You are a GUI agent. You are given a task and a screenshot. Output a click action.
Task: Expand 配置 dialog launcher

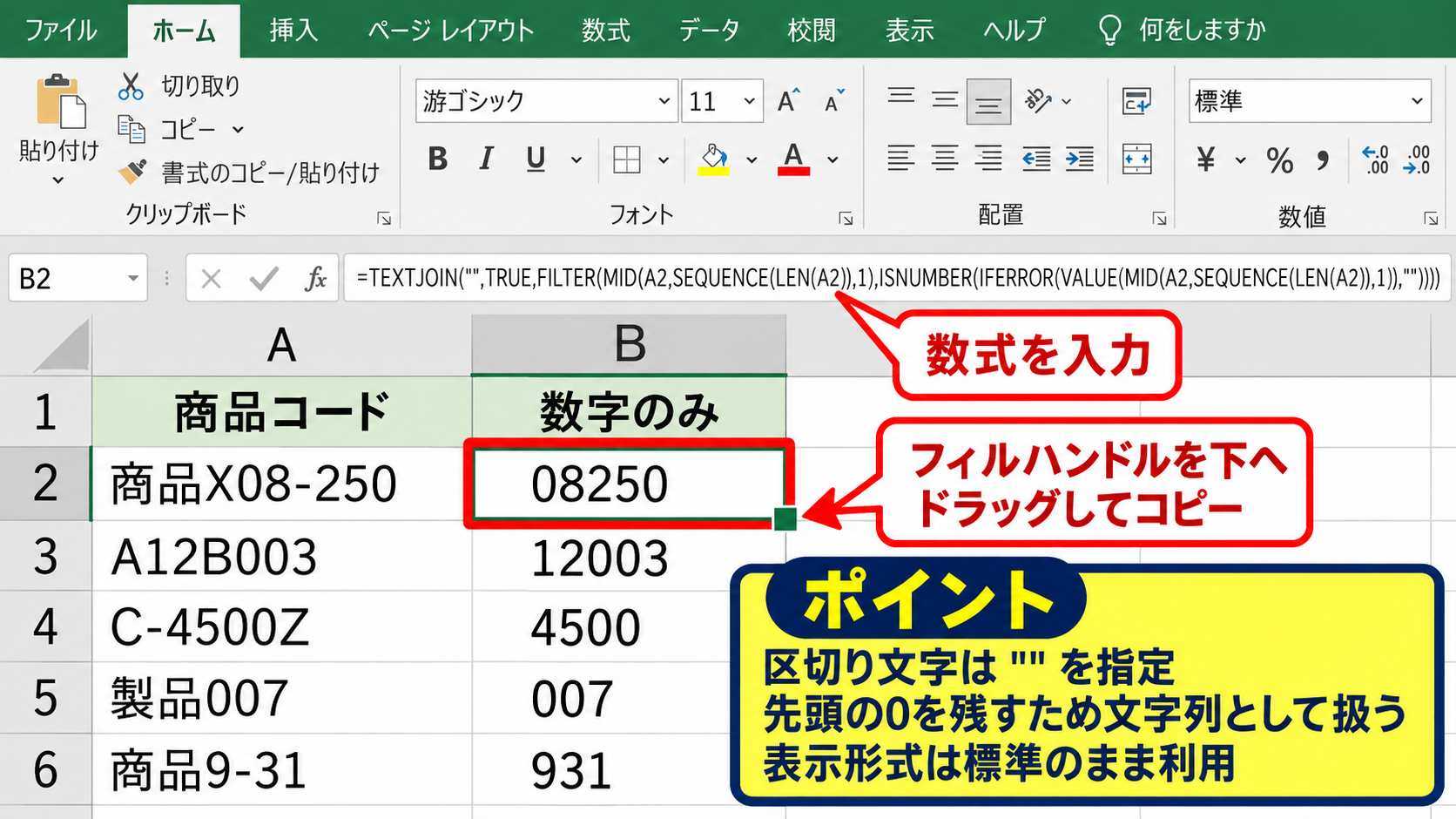click(x=1159, y=219)
